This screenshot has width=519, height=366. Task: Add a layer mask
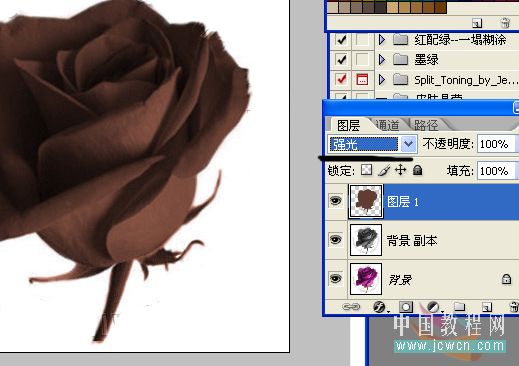pos(406,306)
